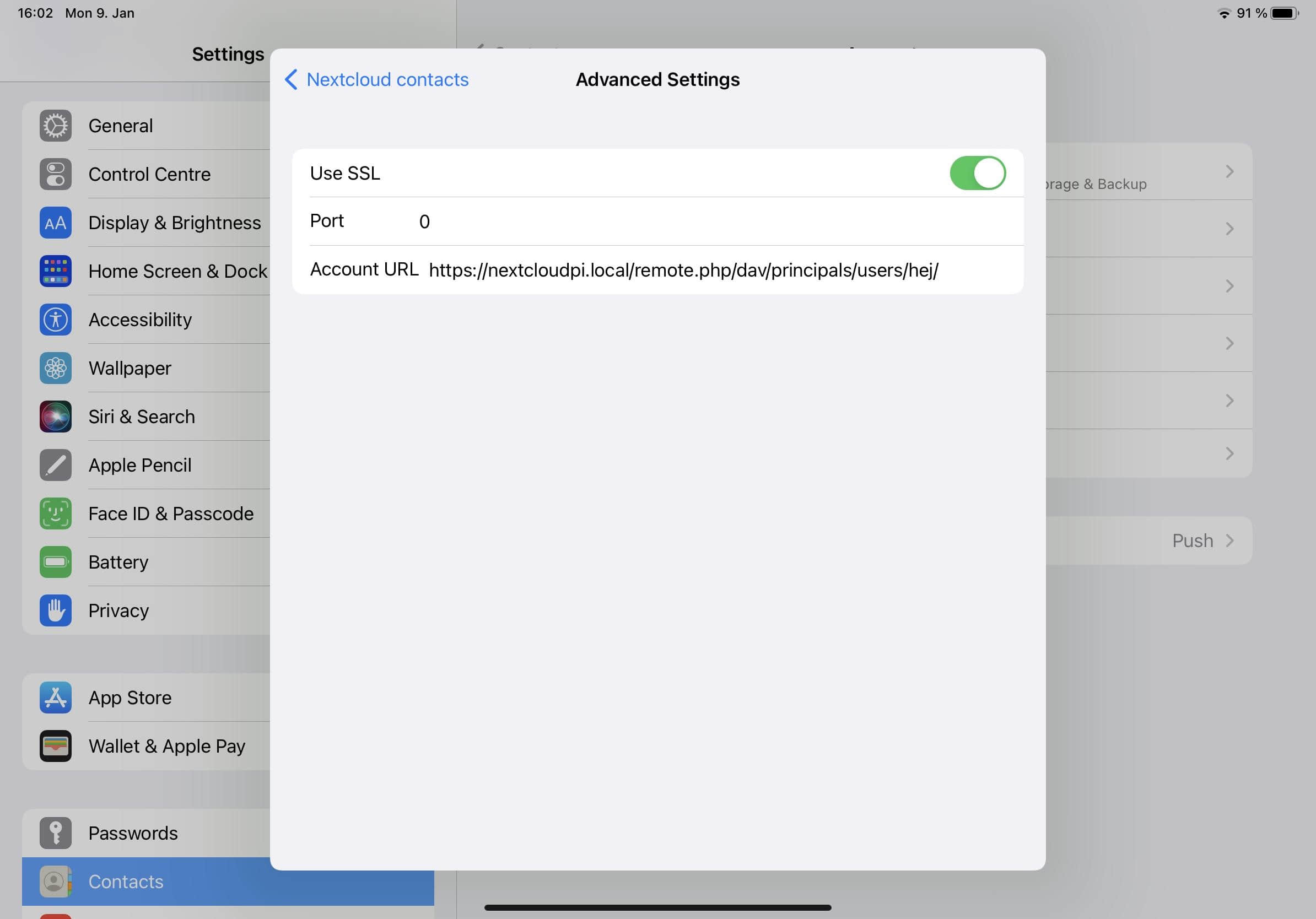
Task: Open Passwords settings
Action: (x=133, y=832)
